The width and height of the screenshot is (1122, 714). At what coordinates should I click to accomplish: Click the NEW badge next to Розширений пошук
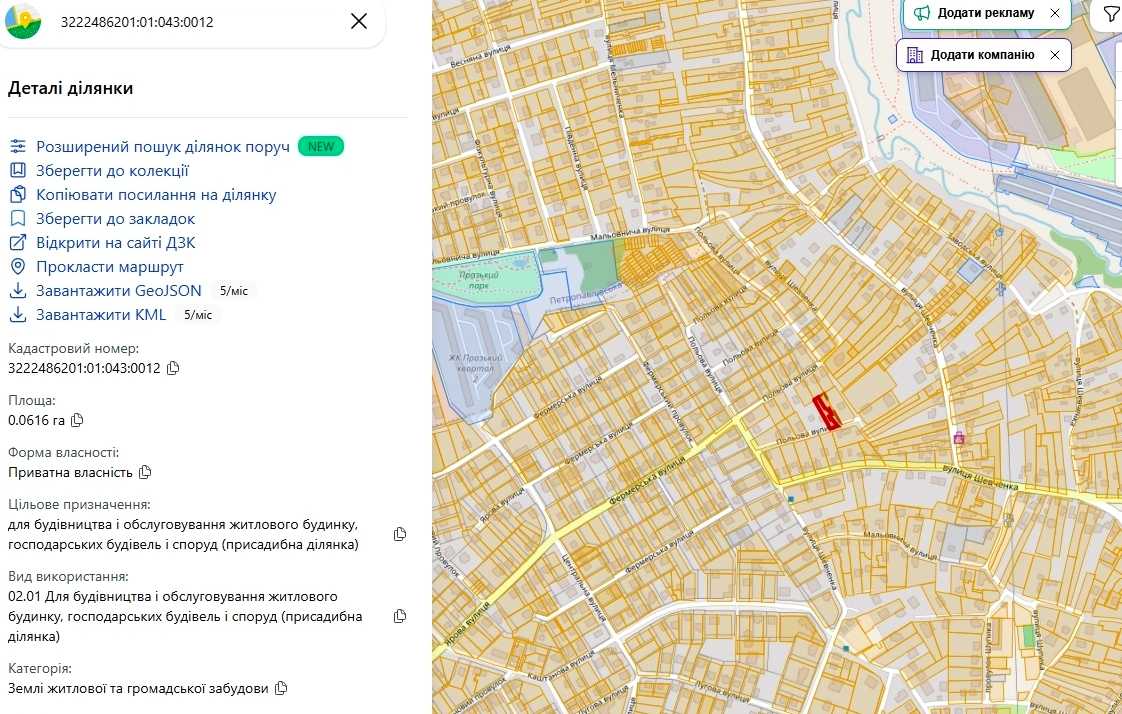(x=321, y=147)
